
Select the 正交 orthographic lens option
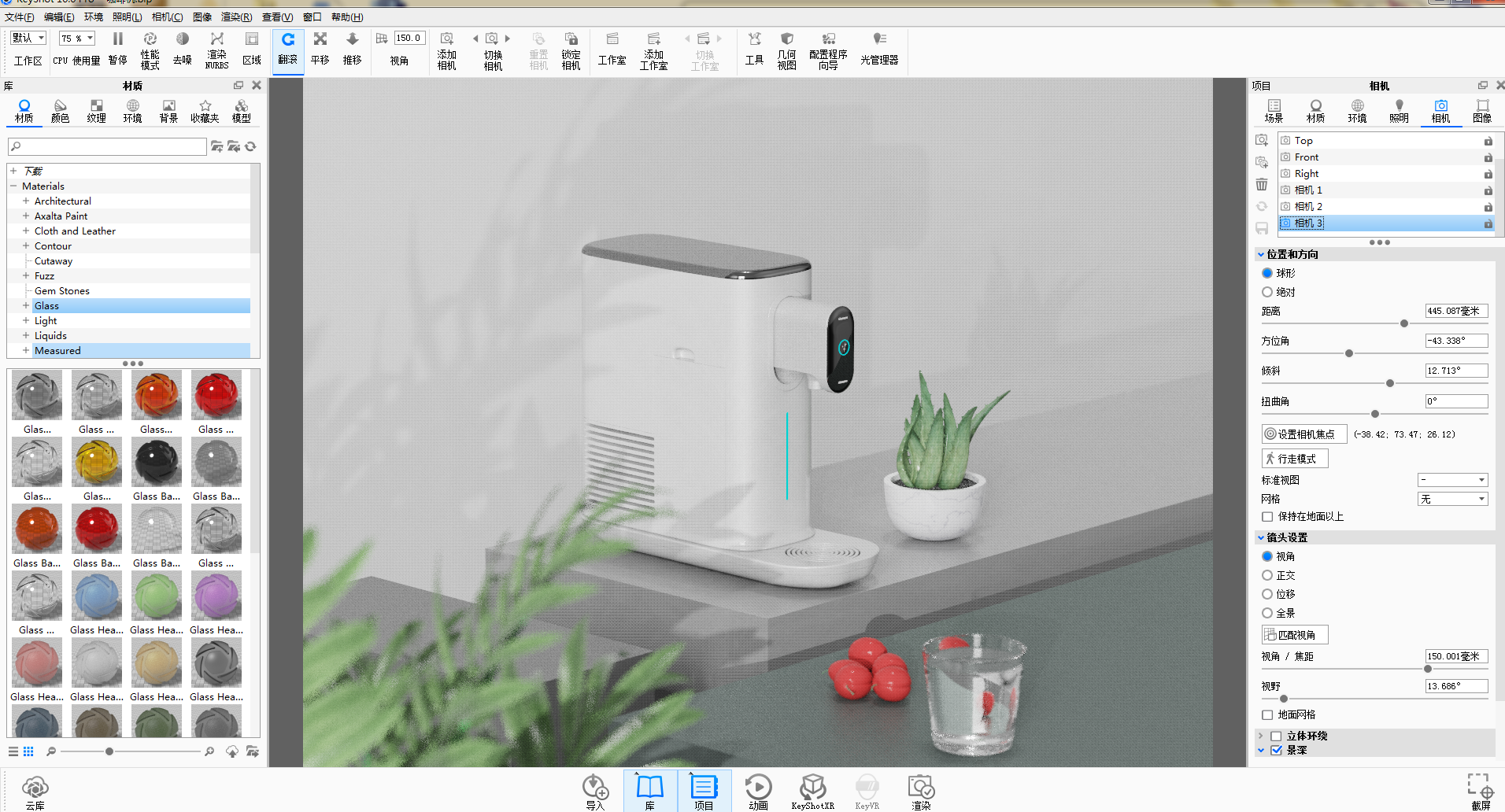pos(1267,576)
